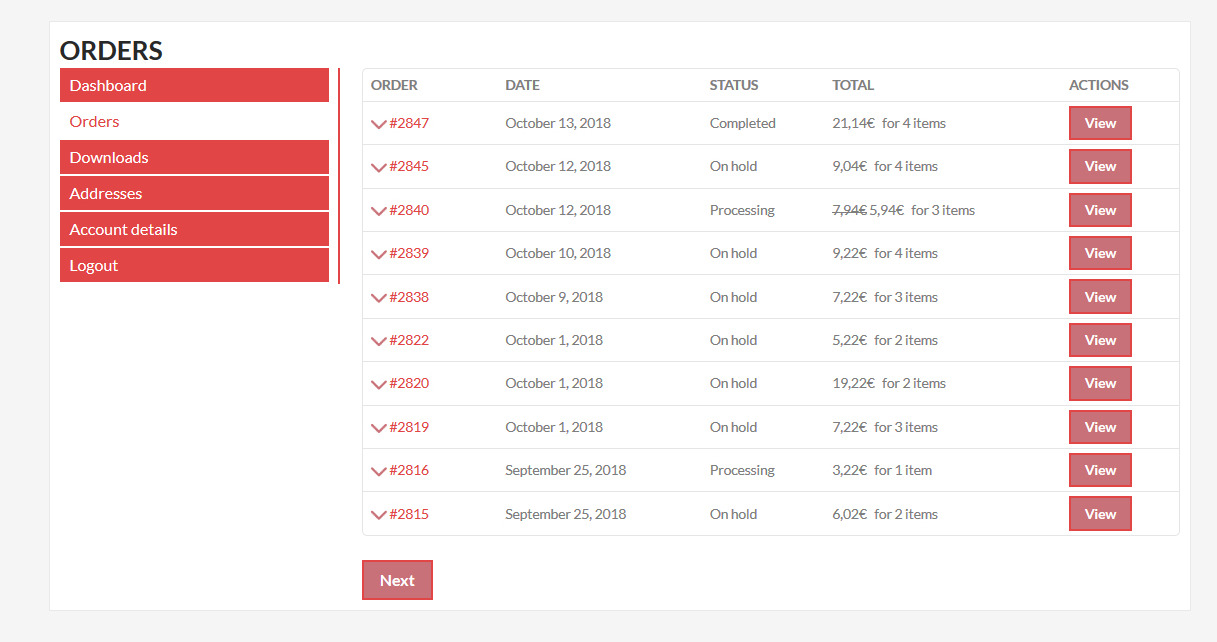
Task: View the October 13 completed order
Action: (1100, 123)
